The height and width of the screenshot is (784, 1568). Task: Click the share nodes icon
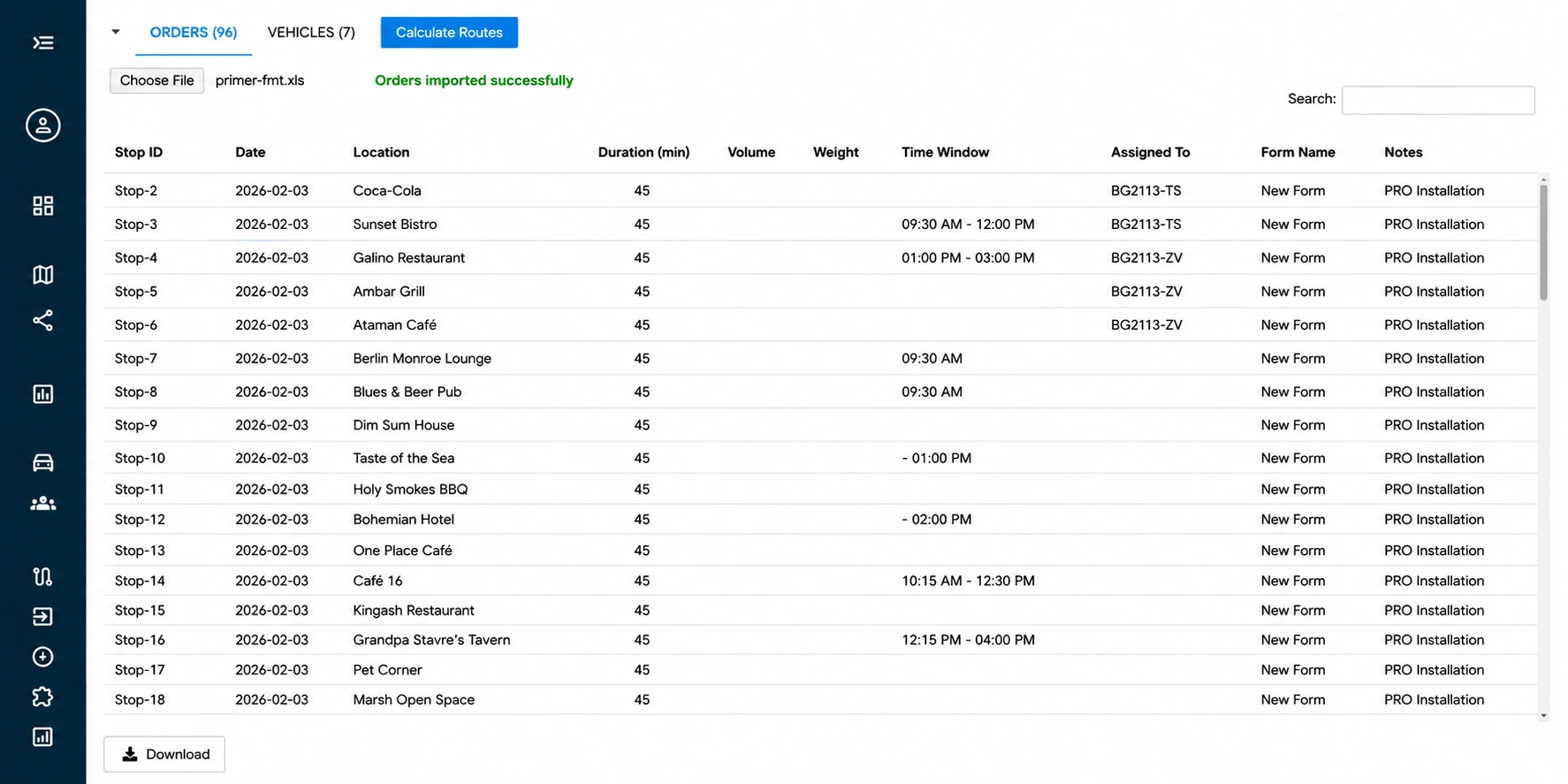[42, 320]
